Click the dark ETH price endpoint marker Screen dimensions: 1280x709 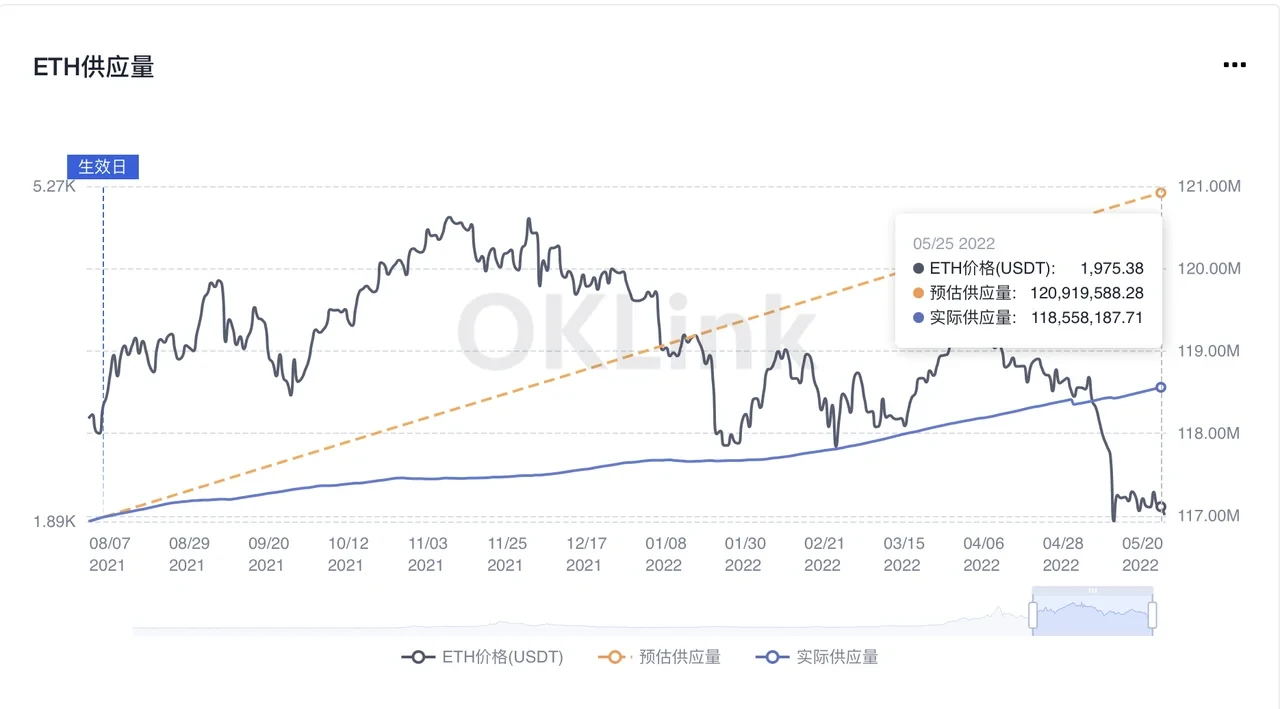tap(1161, 508)
